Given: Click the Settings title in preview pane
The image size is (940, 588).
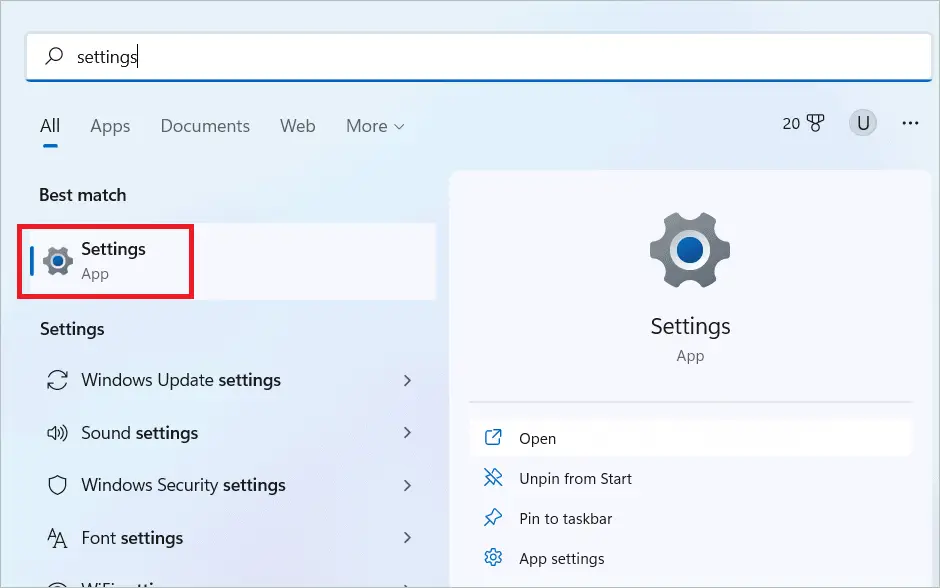Looking at the screenshot, I should (x=691, y=327).
